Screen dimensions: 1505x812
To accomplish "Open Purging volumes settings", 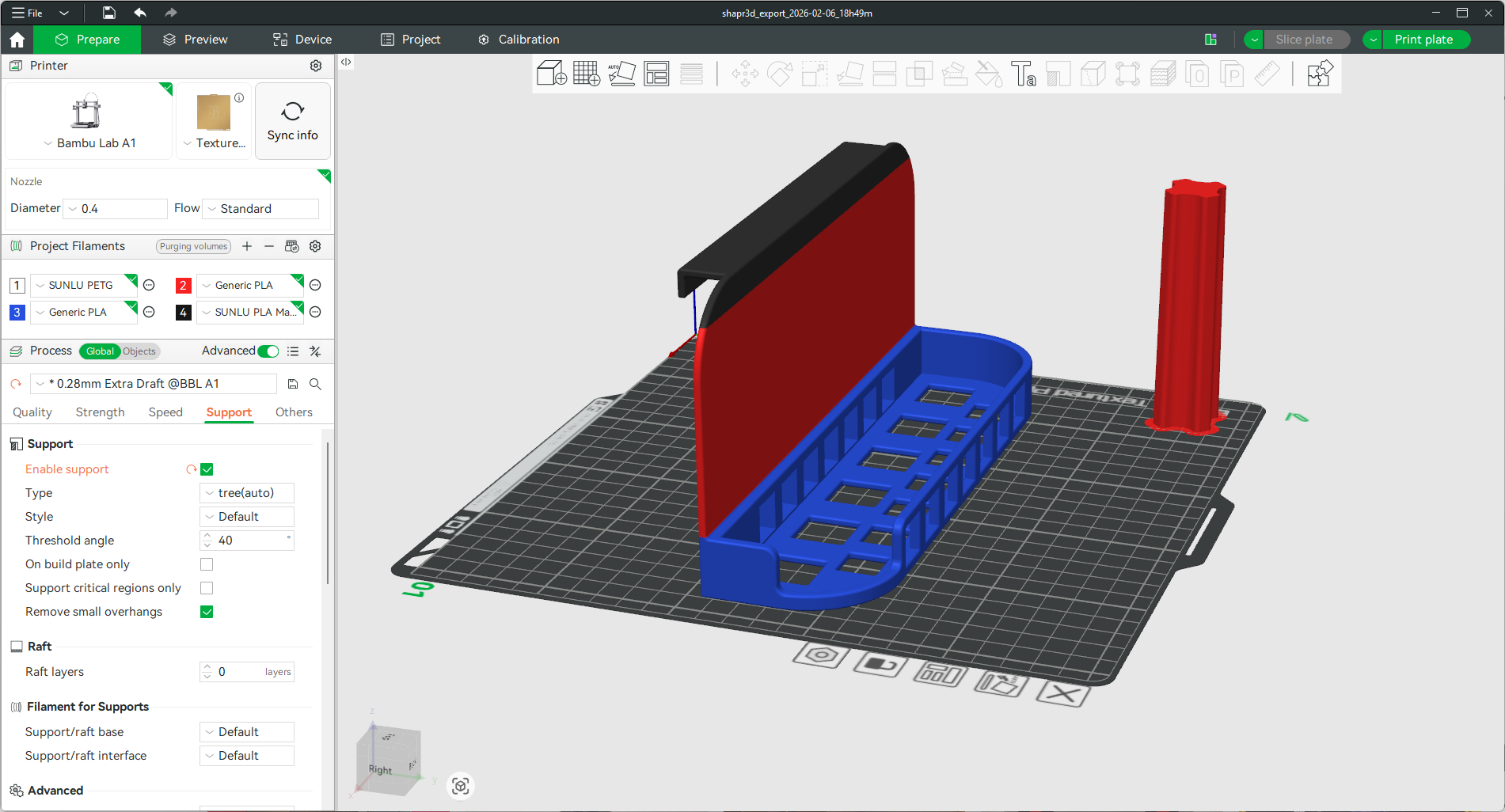I will point(193,246).
